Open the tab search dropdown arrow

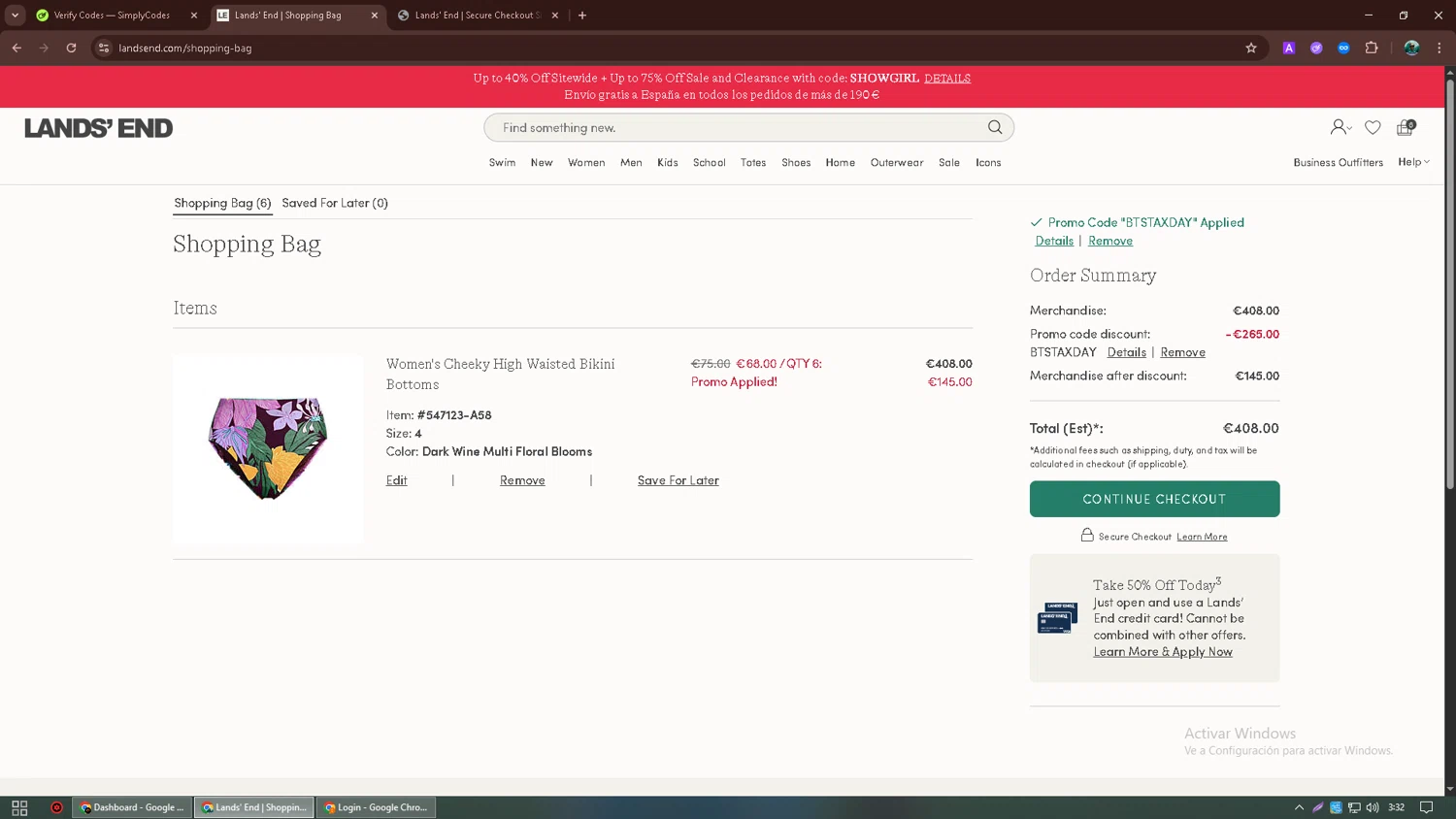pos(15,16)
